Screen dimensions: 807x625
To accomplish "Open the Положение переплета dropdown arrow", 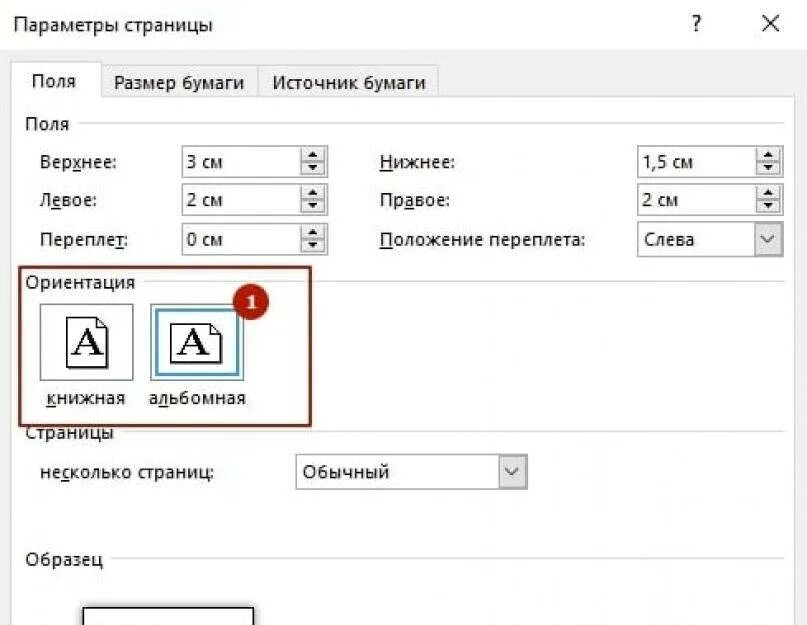I will 768,239.
